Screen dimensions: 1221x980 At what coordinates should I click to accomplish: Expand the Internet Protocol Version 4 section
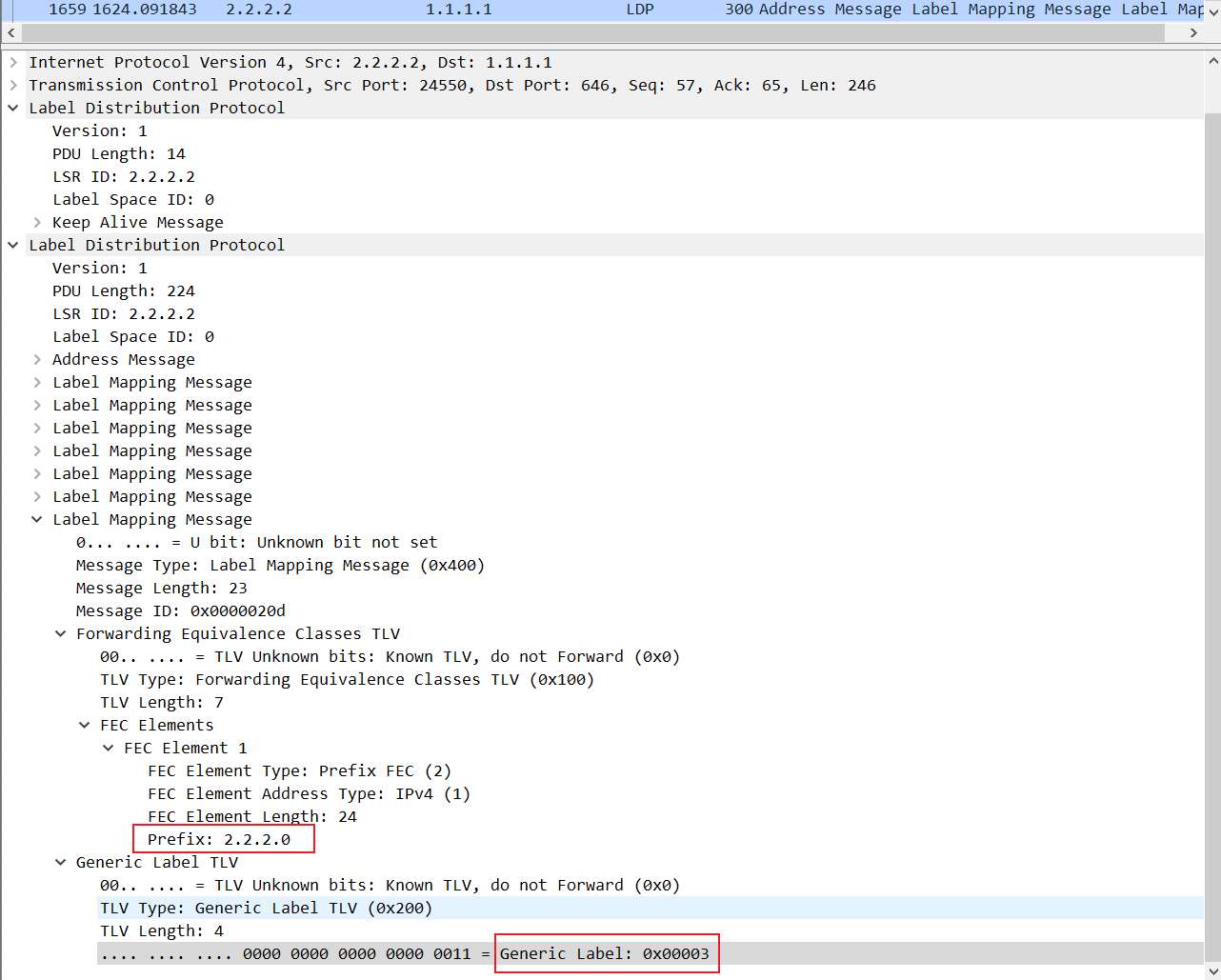pos(13,62)
